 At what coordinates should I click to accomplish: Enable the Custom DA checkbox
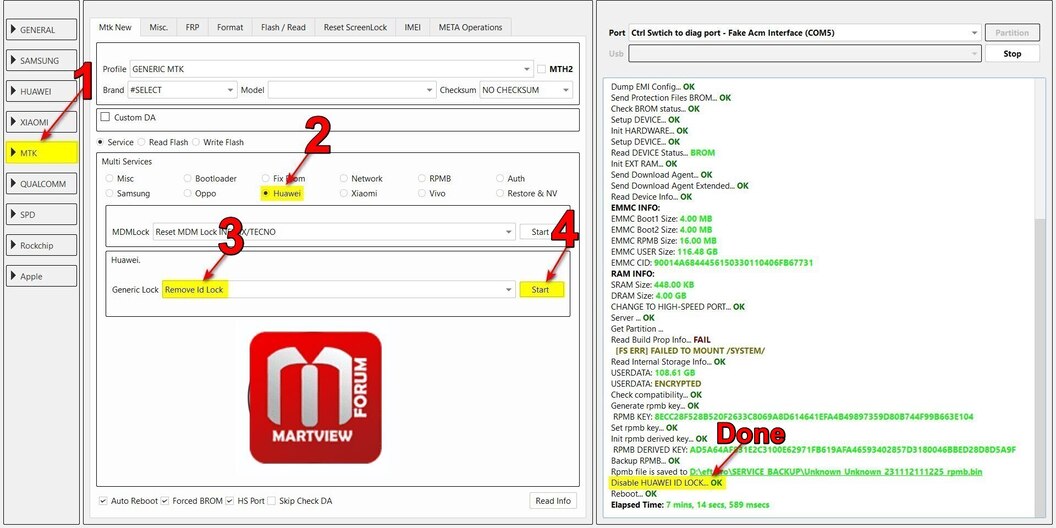(x=105, y=117)
